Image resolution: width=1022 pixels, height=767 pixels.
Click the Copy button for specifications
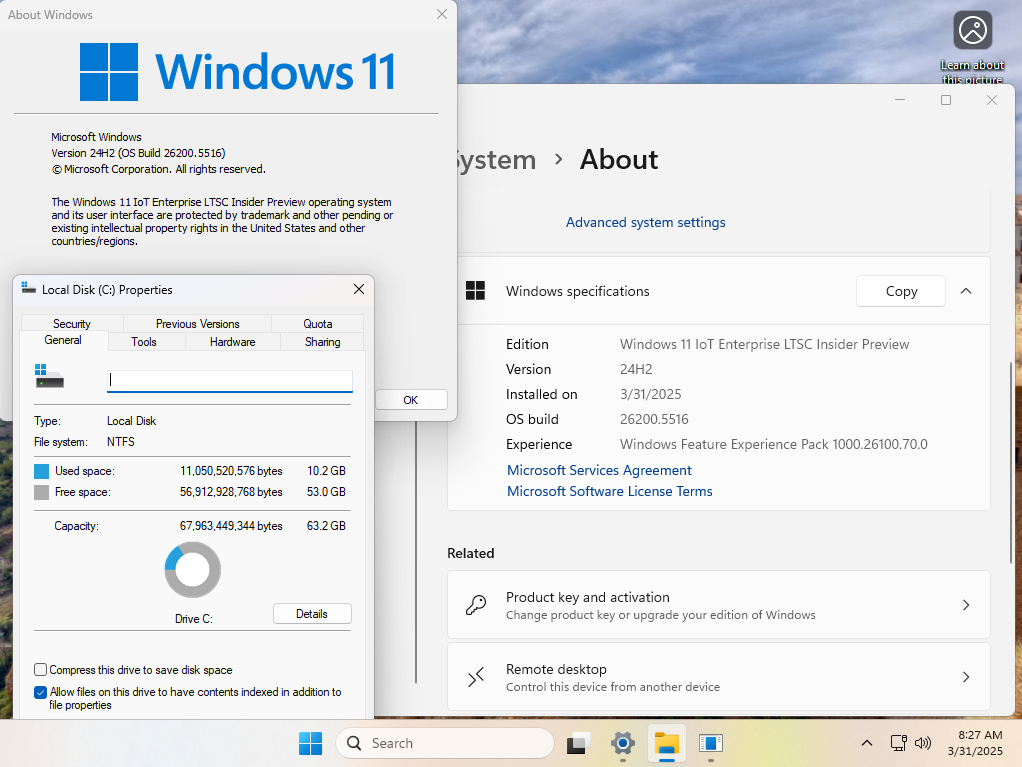901,291
